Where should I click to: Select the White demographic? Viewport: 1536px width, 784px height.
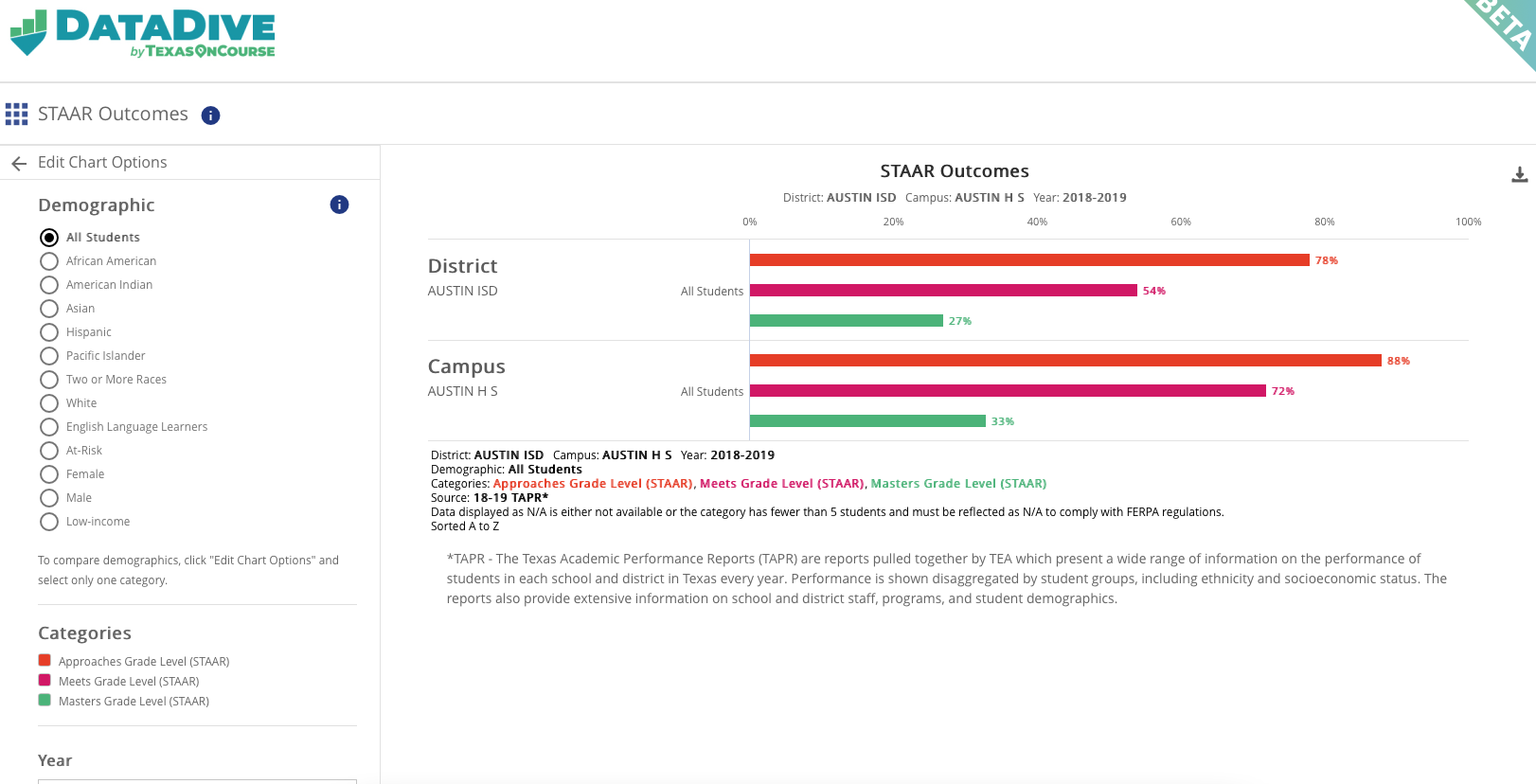pyautogui.click(x=49, y=403)
